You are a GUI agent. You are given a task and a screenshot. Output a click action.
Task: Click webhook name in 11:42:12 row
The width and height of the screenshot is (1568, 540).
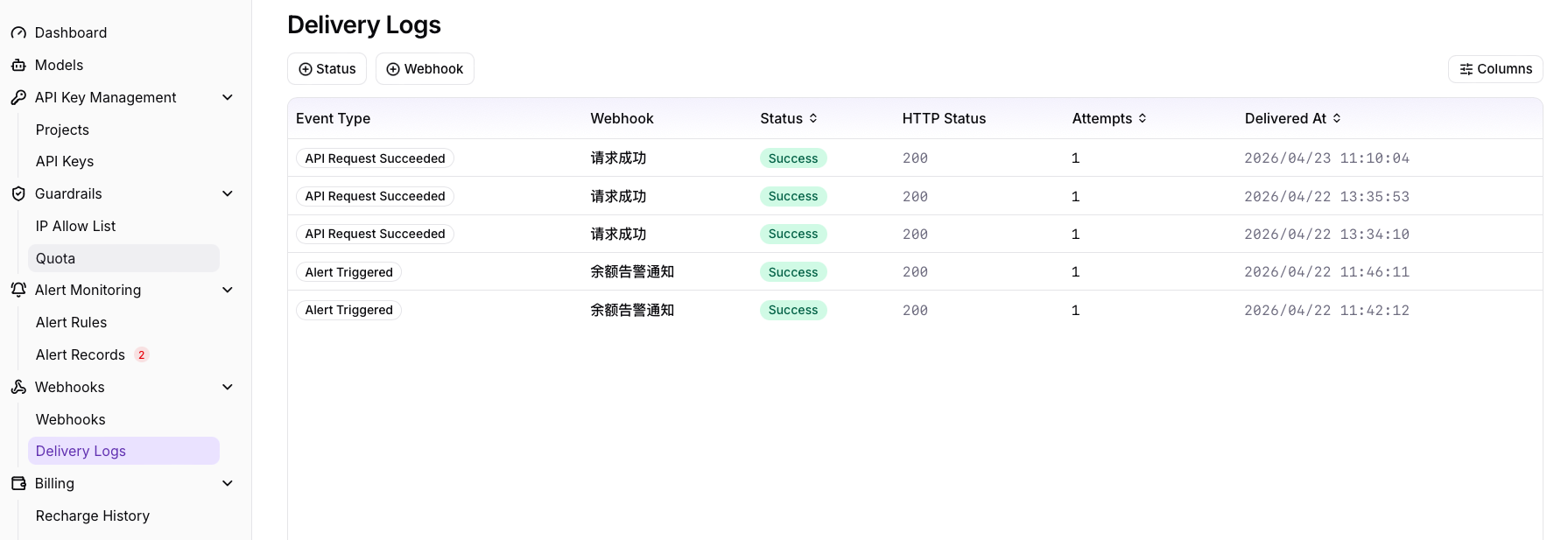[632, 310]
